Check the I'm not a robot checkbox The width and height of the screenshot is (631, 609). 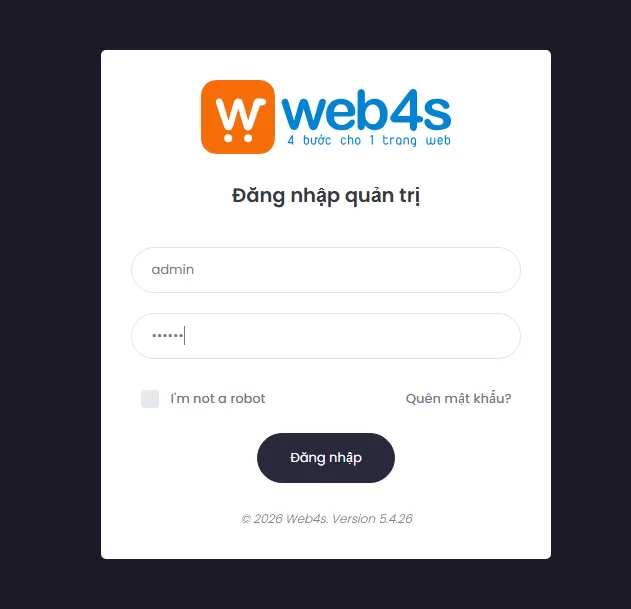[150, 399]
